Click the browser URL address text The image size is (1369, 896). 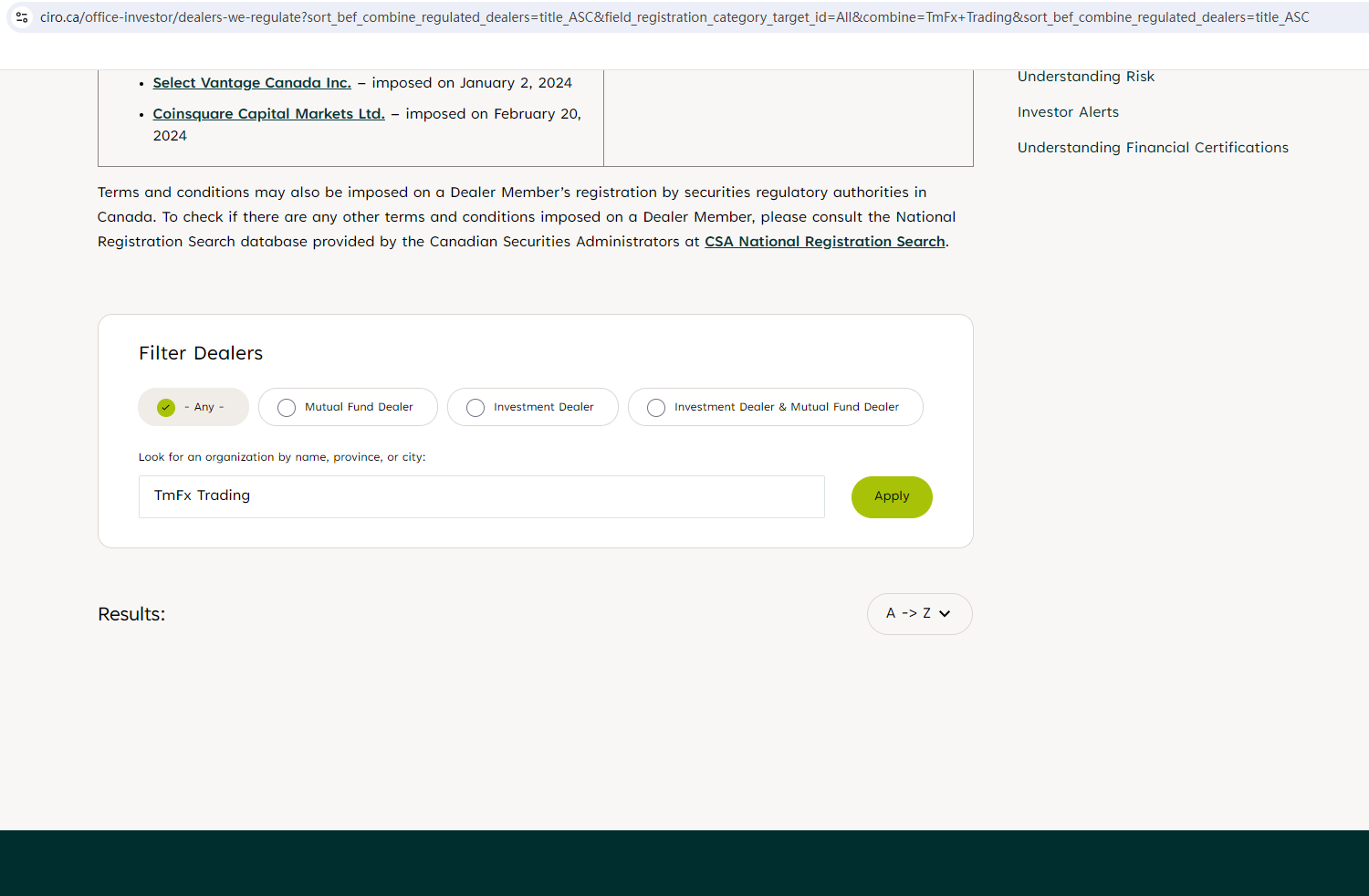click(674, 17)
